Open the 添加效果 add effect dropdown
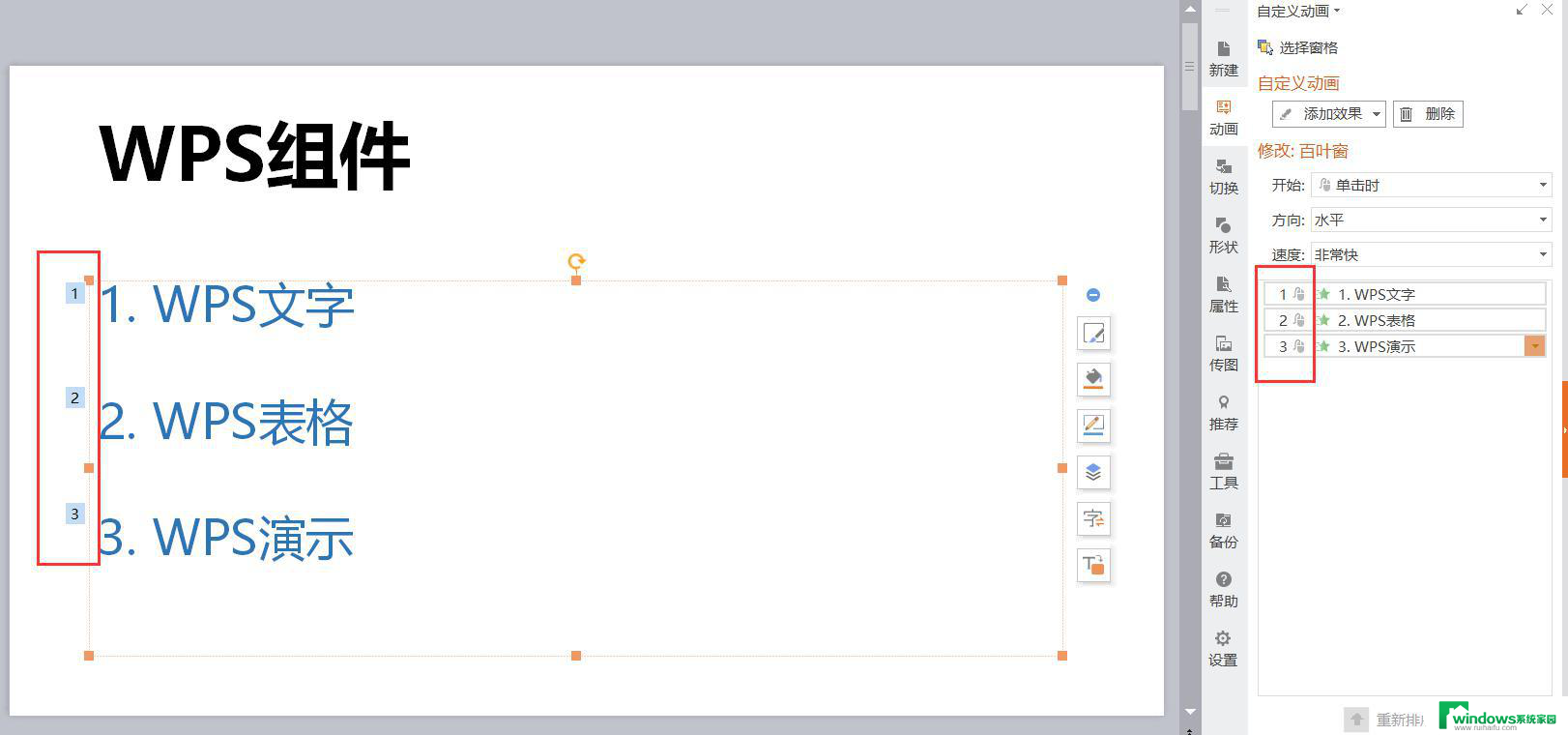This screenshot has width=1568, height=735. point(1329,114)
